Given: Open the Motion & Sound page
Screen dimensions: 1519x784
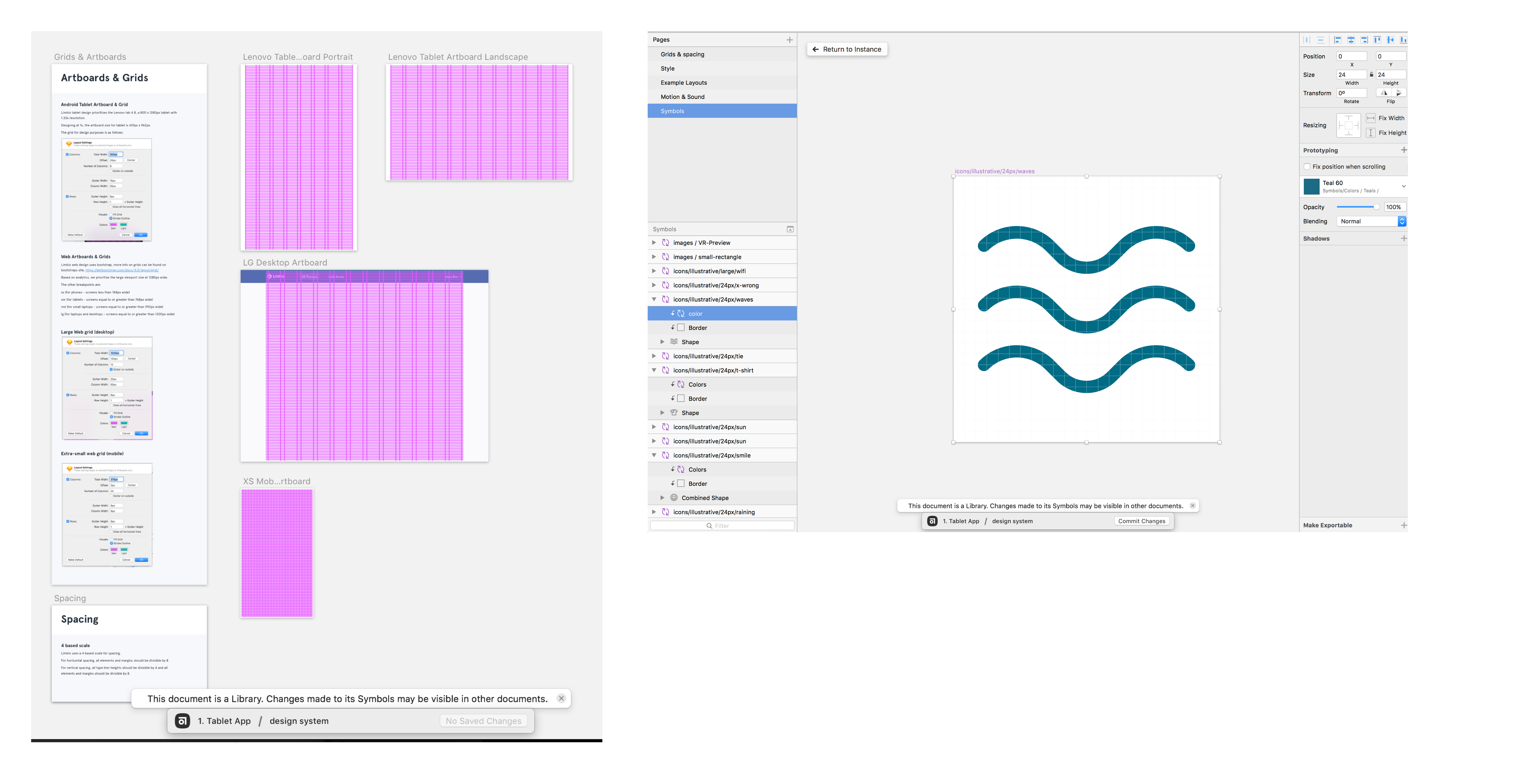Looking at the screenshot, I should (683, 96).
